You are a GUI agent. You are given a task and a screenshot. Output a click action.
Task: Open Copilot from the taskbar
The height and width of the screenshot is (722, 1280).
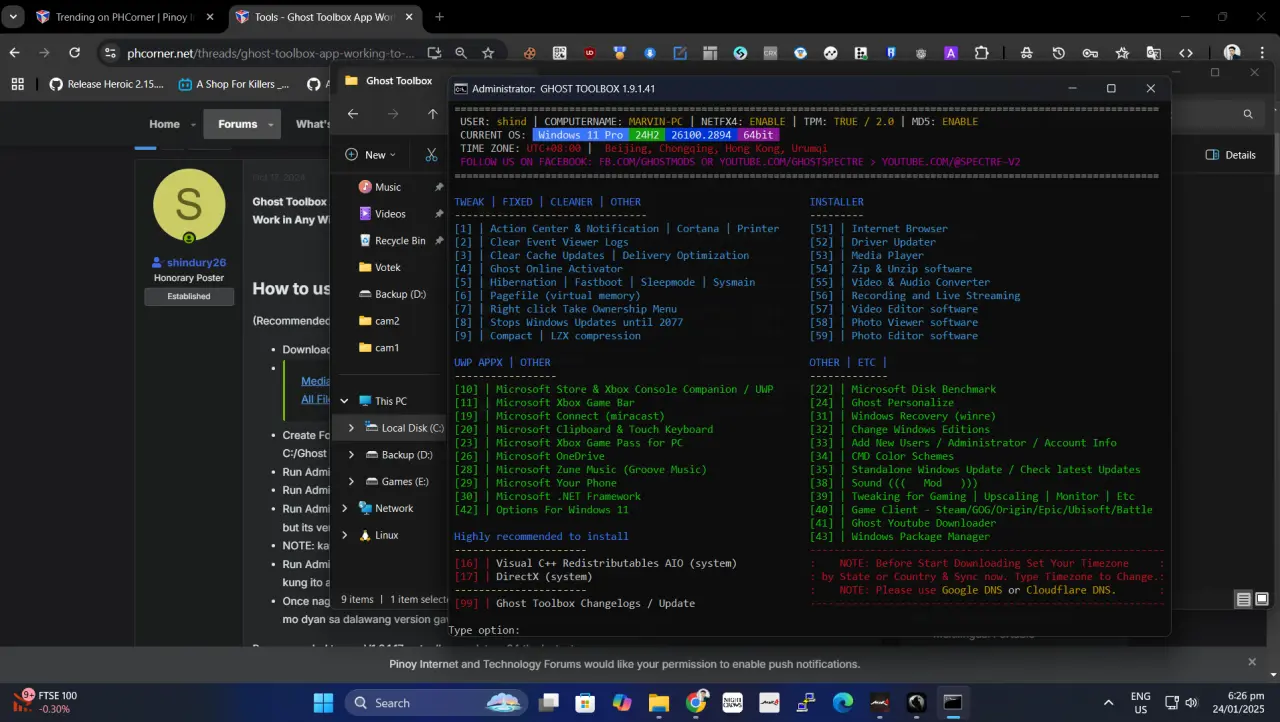click(622, 703)
